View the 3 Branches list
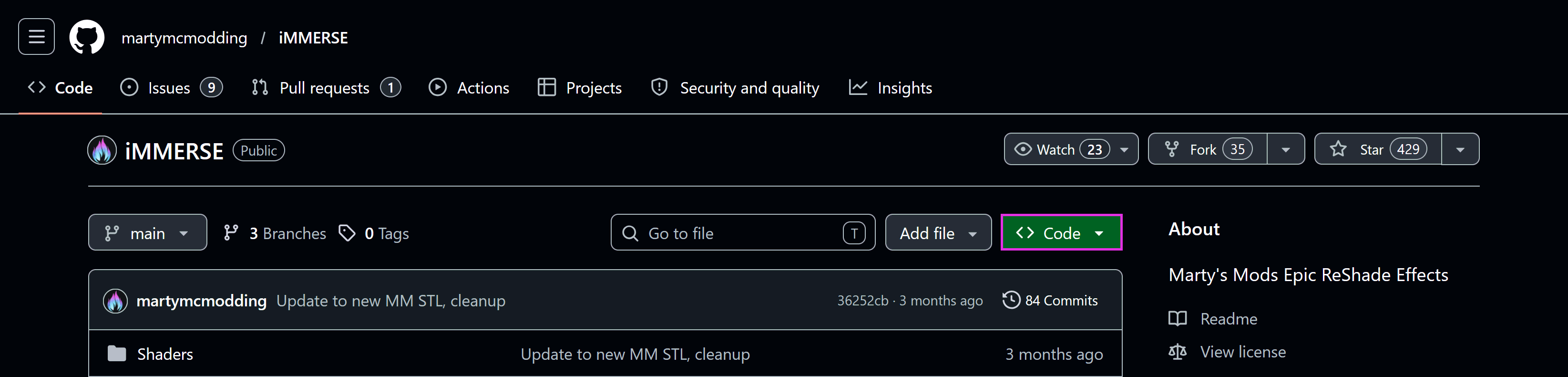The width and height of the screenshot is (1568, 377). (275, 233)
